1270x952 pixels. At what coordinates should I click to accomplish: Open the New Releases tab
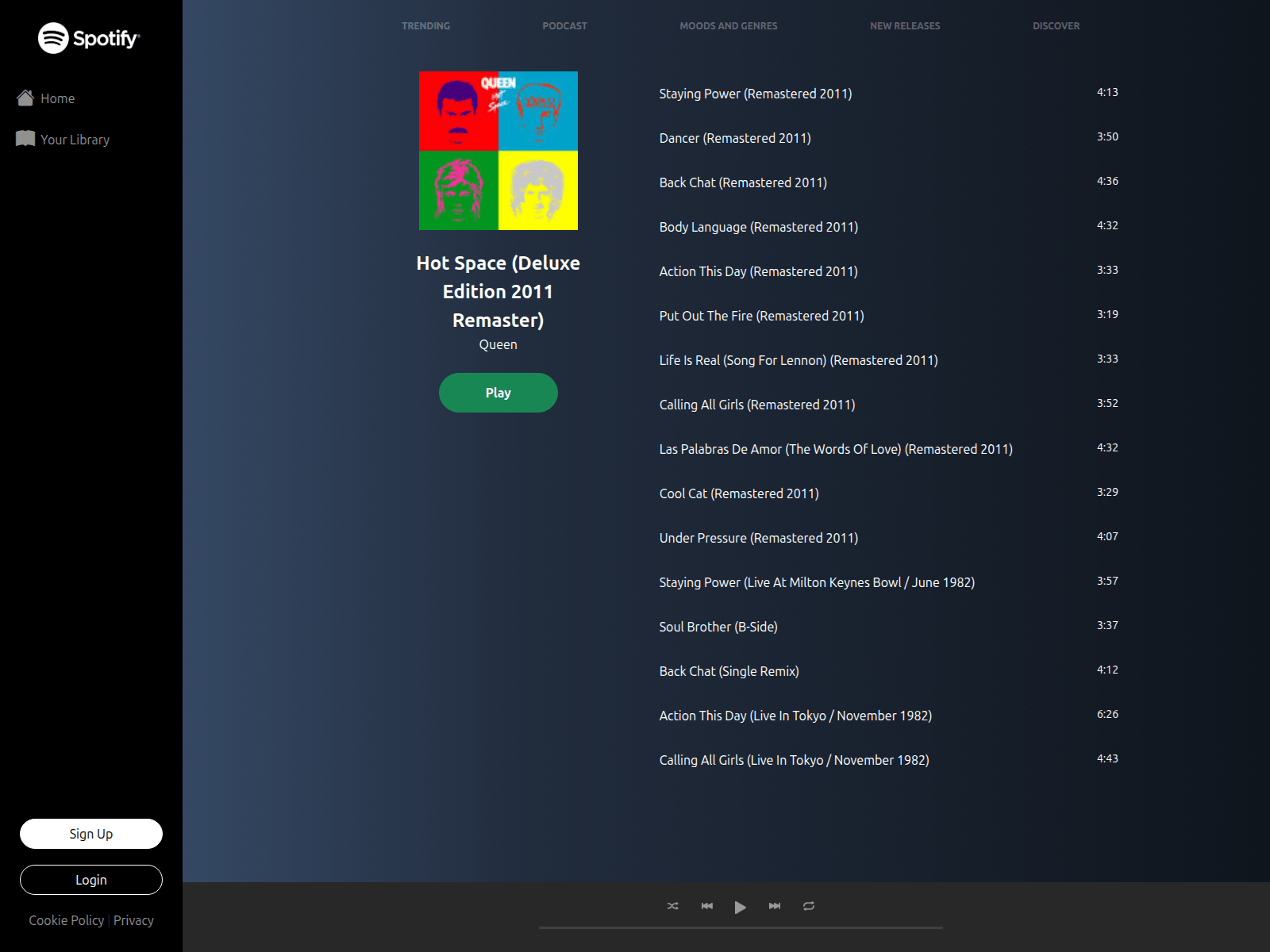905,26
